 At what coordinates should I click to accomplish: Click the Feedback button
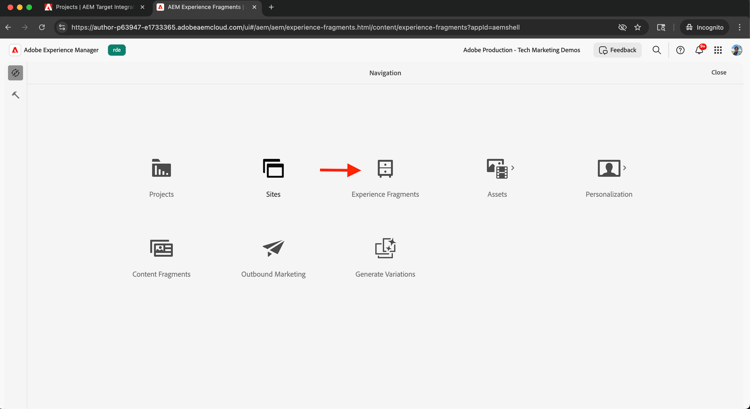point(618,50)
